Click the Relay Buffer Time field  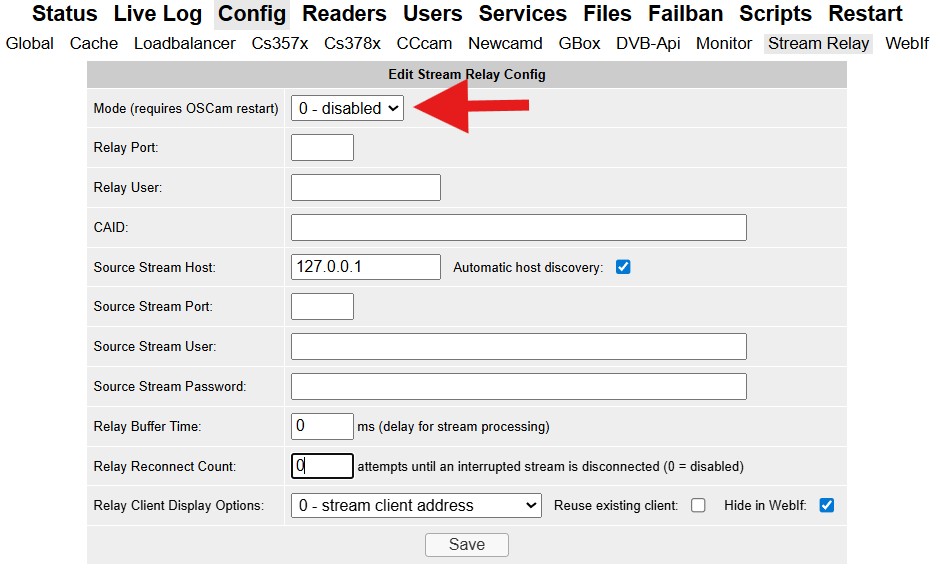pos(322,426)
